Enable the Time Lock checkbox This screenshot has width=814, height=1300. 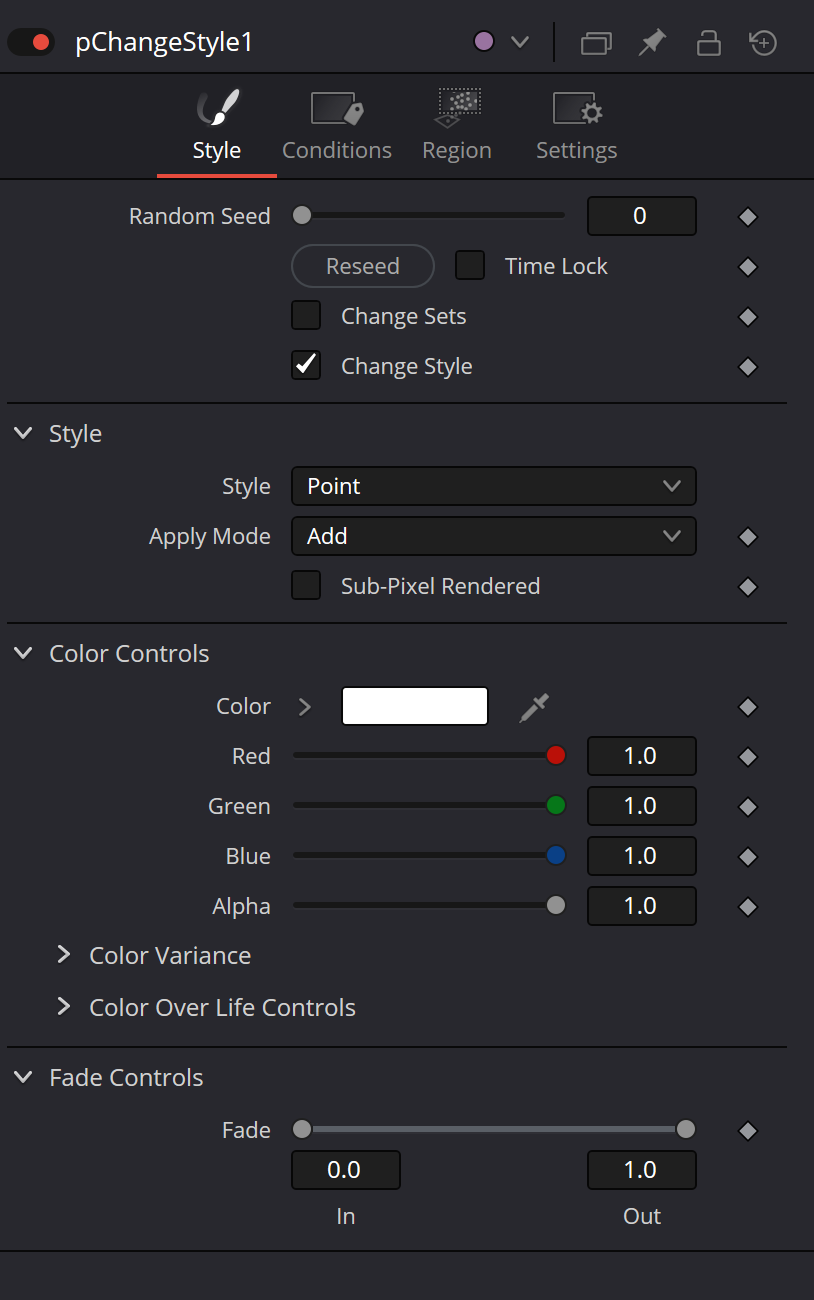(x=470, y=266)
